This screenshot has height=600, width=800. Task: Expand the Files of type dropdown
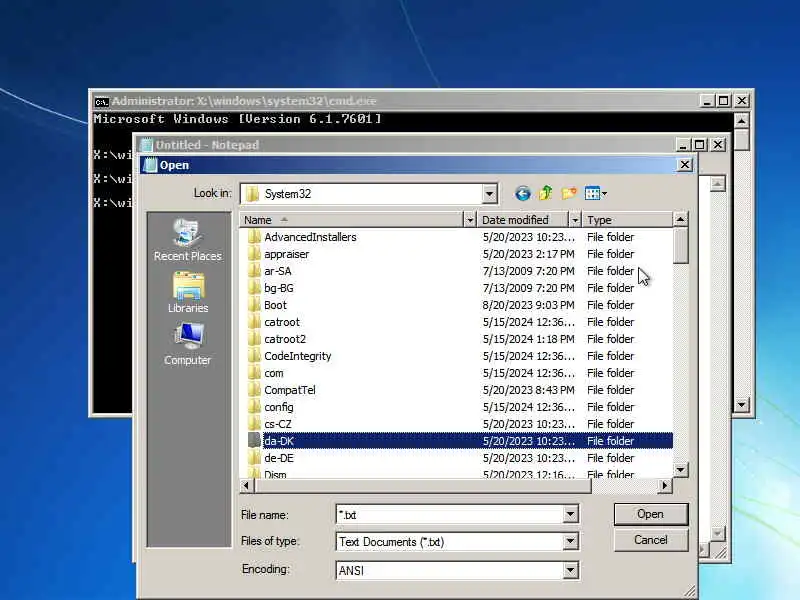tap(570, 541)
